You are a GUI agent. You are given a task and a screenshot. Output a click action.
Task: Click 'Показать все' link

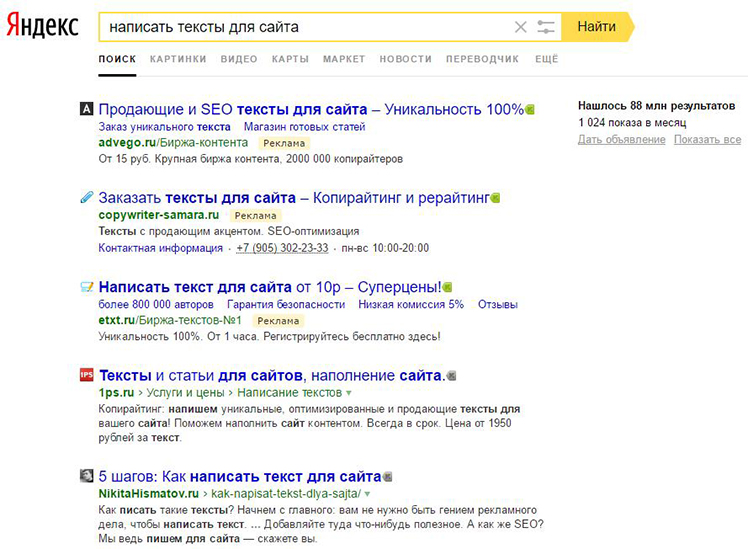click(x=707, y=140)
